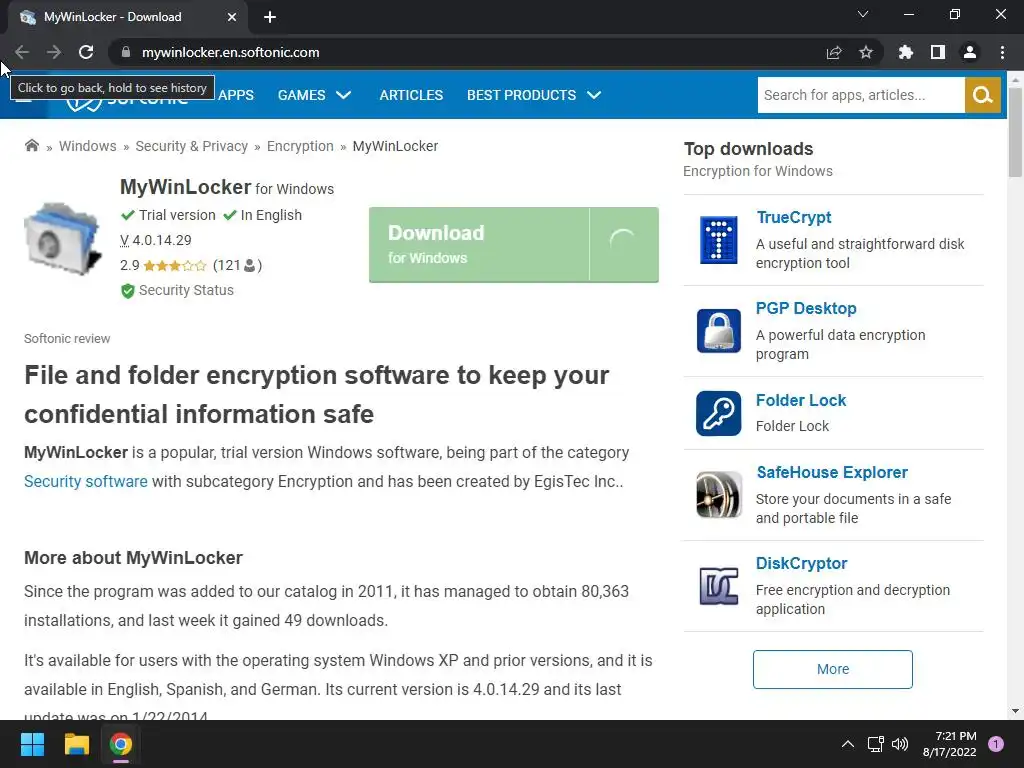Open the DiskCryptor icon
The image size is (1024, 768).
click(x=718, y=586)
